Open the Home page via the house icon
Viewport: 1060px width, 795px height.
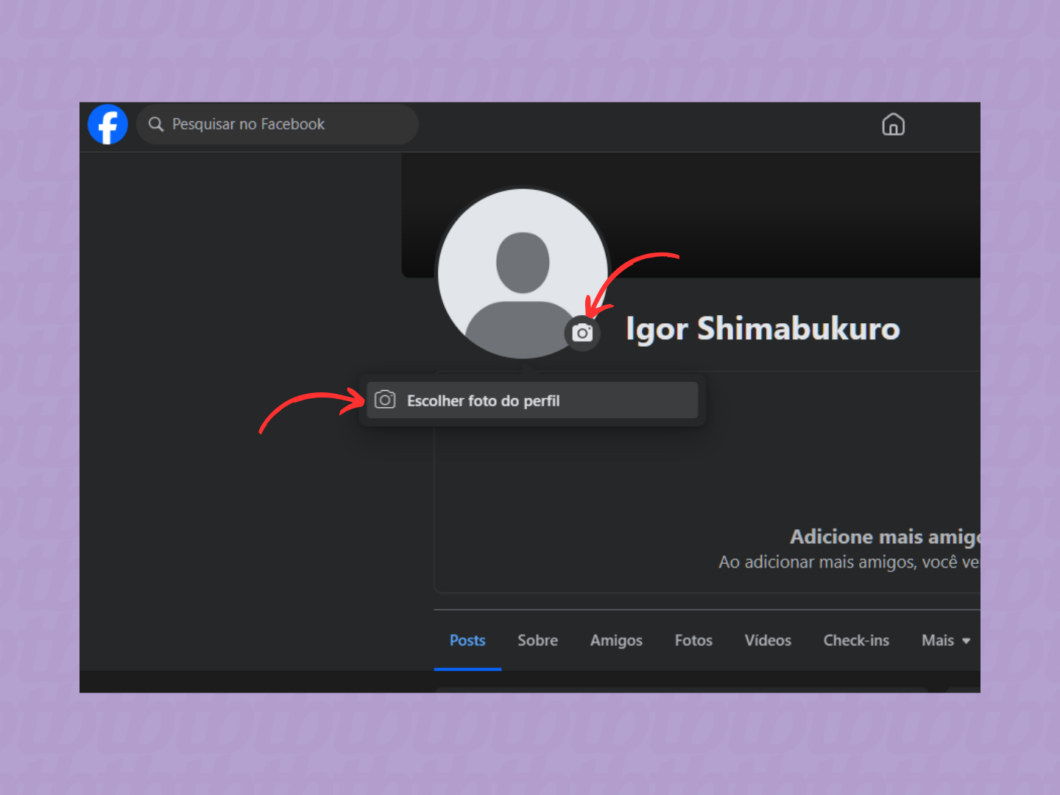pyautogui.click(x=893, y=124)
